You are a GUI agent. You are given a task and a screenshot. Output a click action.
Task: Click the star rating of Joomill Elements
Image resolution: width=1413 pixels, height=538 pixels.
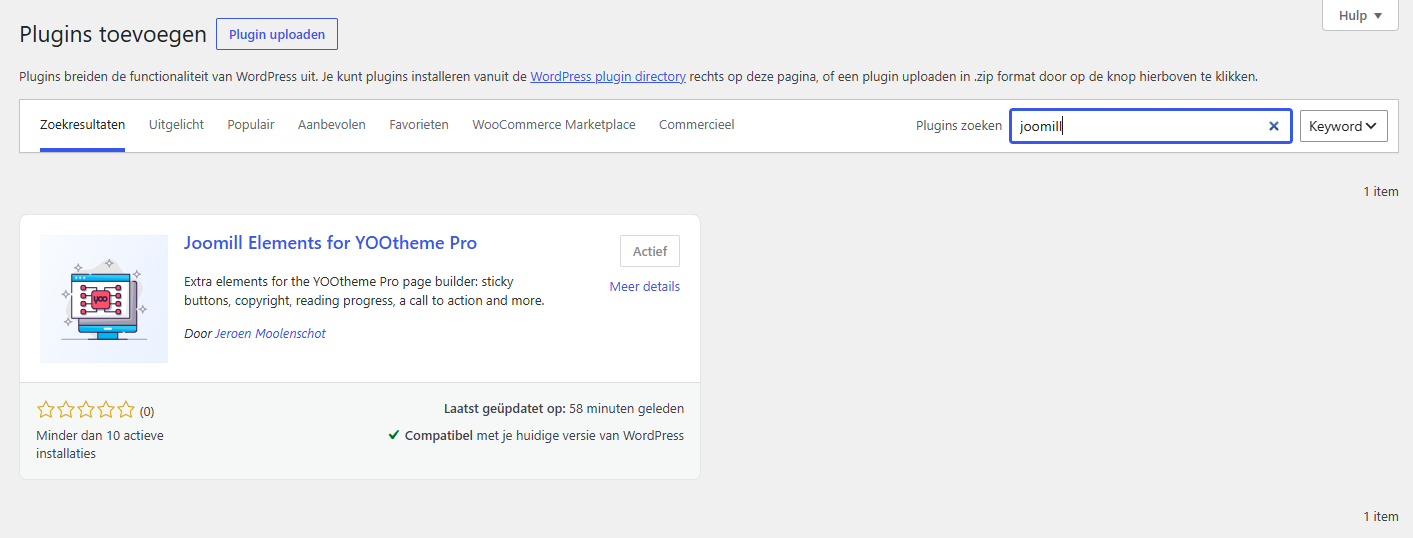click(85, 410)
